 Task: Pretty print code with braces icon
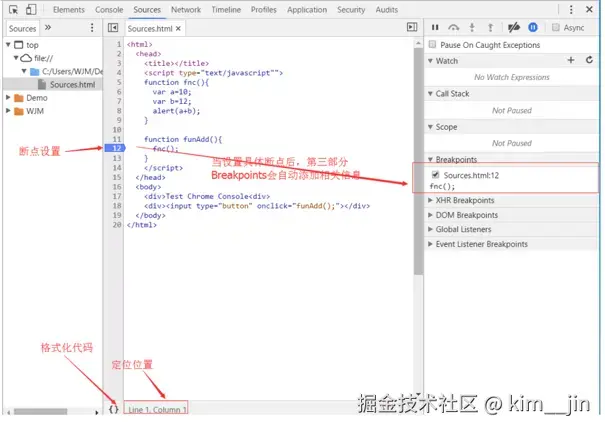[113, 409]
